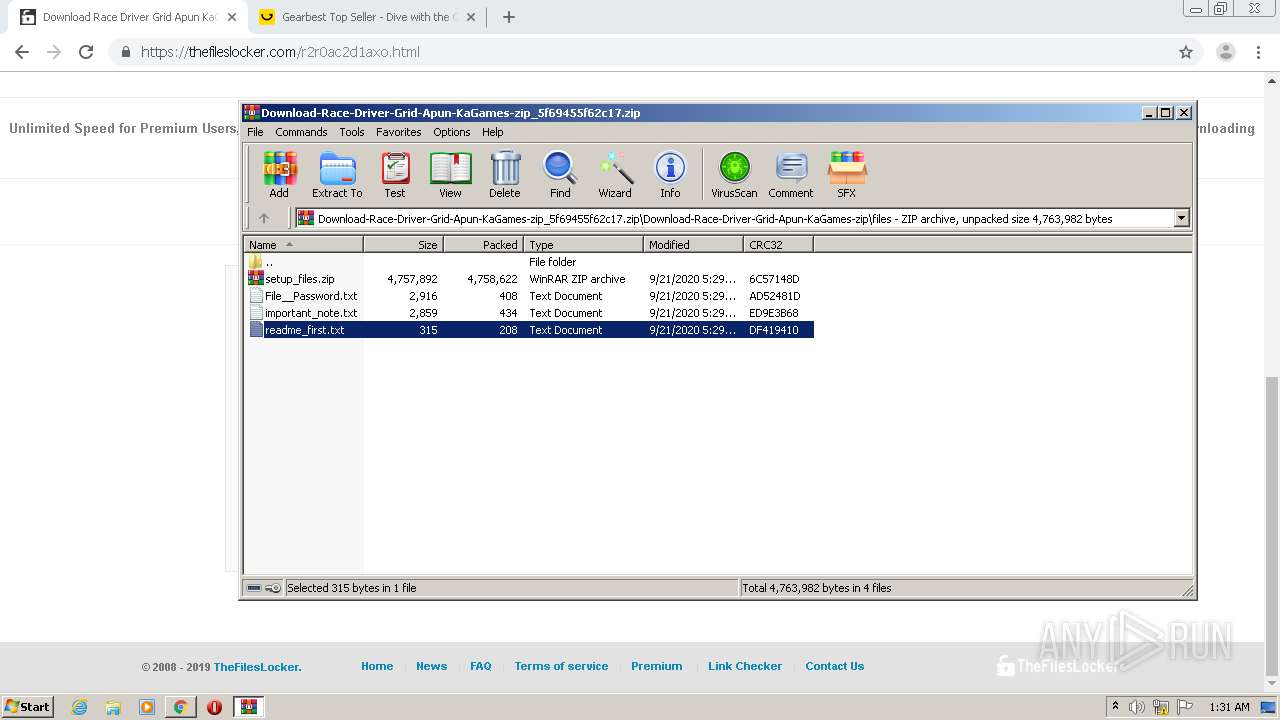Sort by the Modified column header
The height and width of the screenshot is (720, 1280).
[693, 244]
